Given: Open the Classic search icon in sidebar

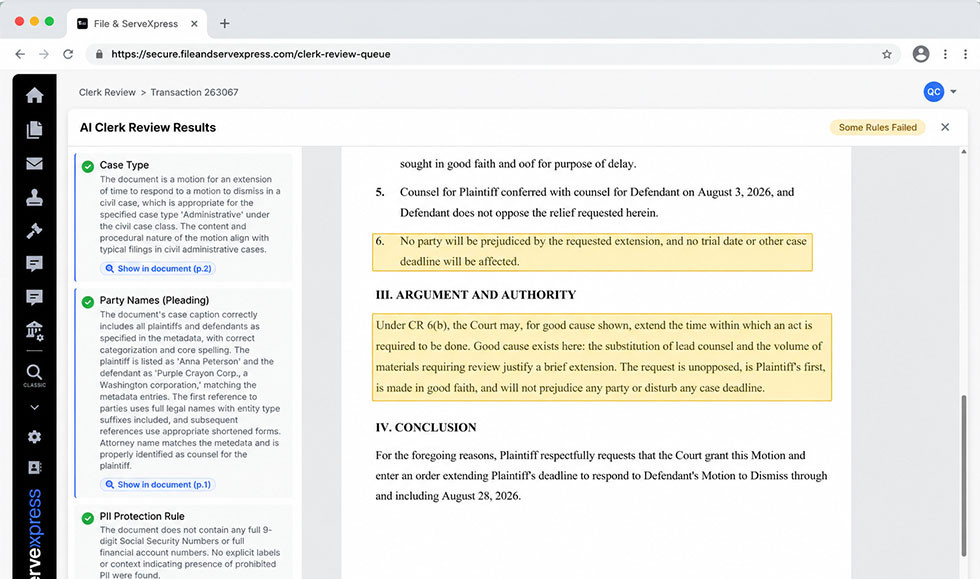Looking at the screenshot, I should [x=34, y=375].
